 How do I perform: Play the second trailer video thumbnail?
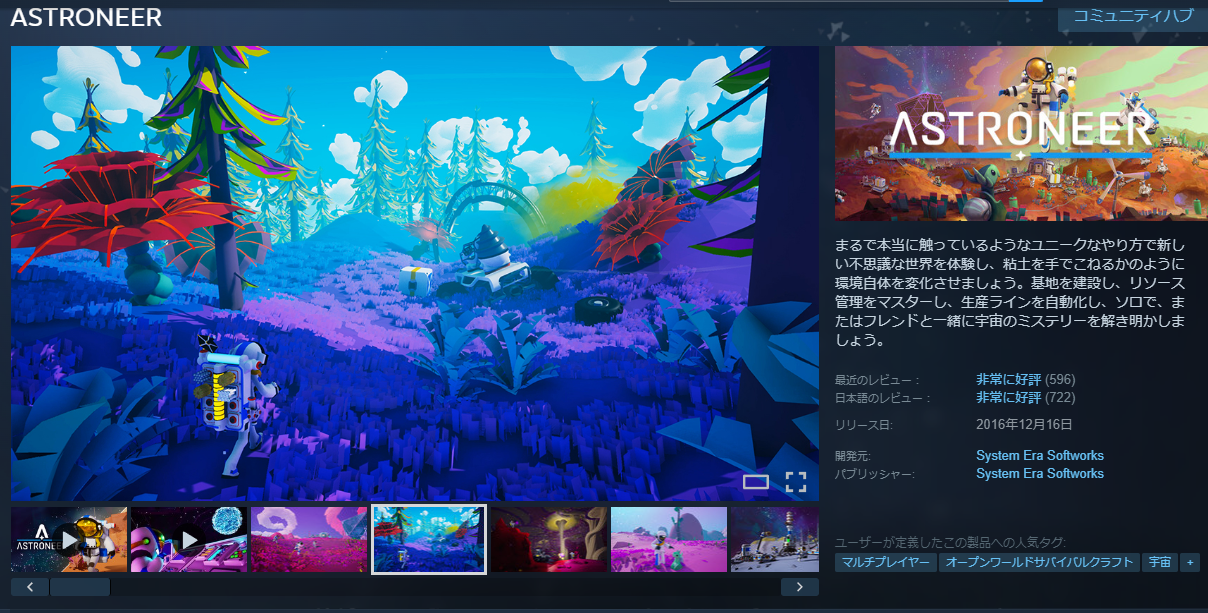189,540
